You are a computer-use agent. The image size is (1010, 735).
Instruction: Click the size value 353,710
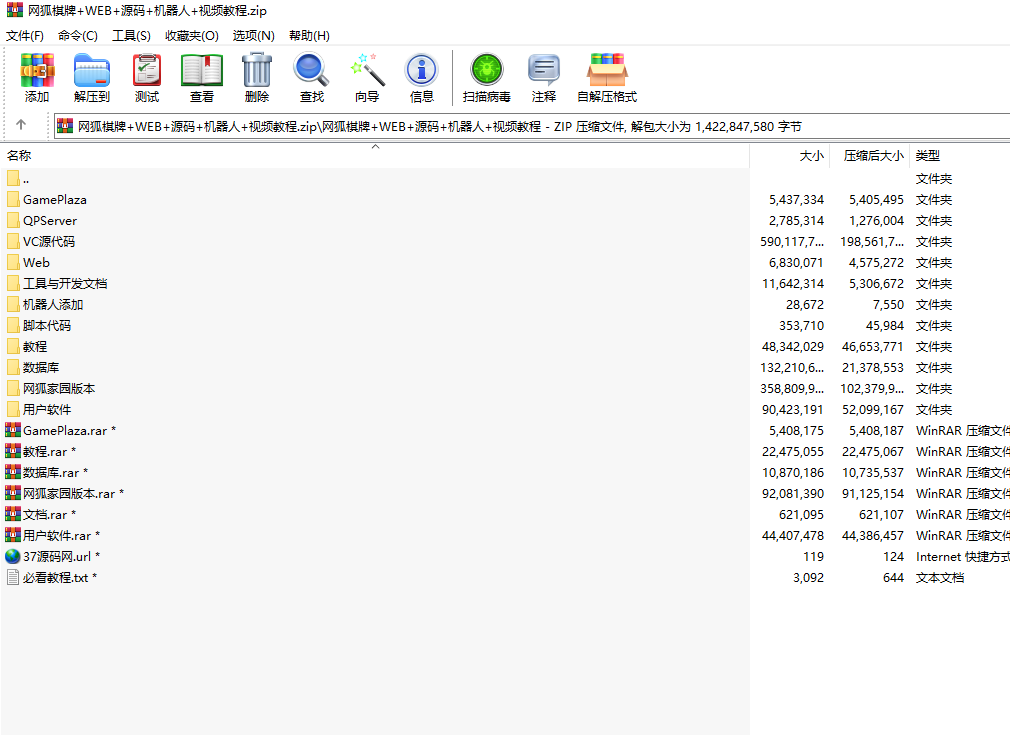pos(801,325)
